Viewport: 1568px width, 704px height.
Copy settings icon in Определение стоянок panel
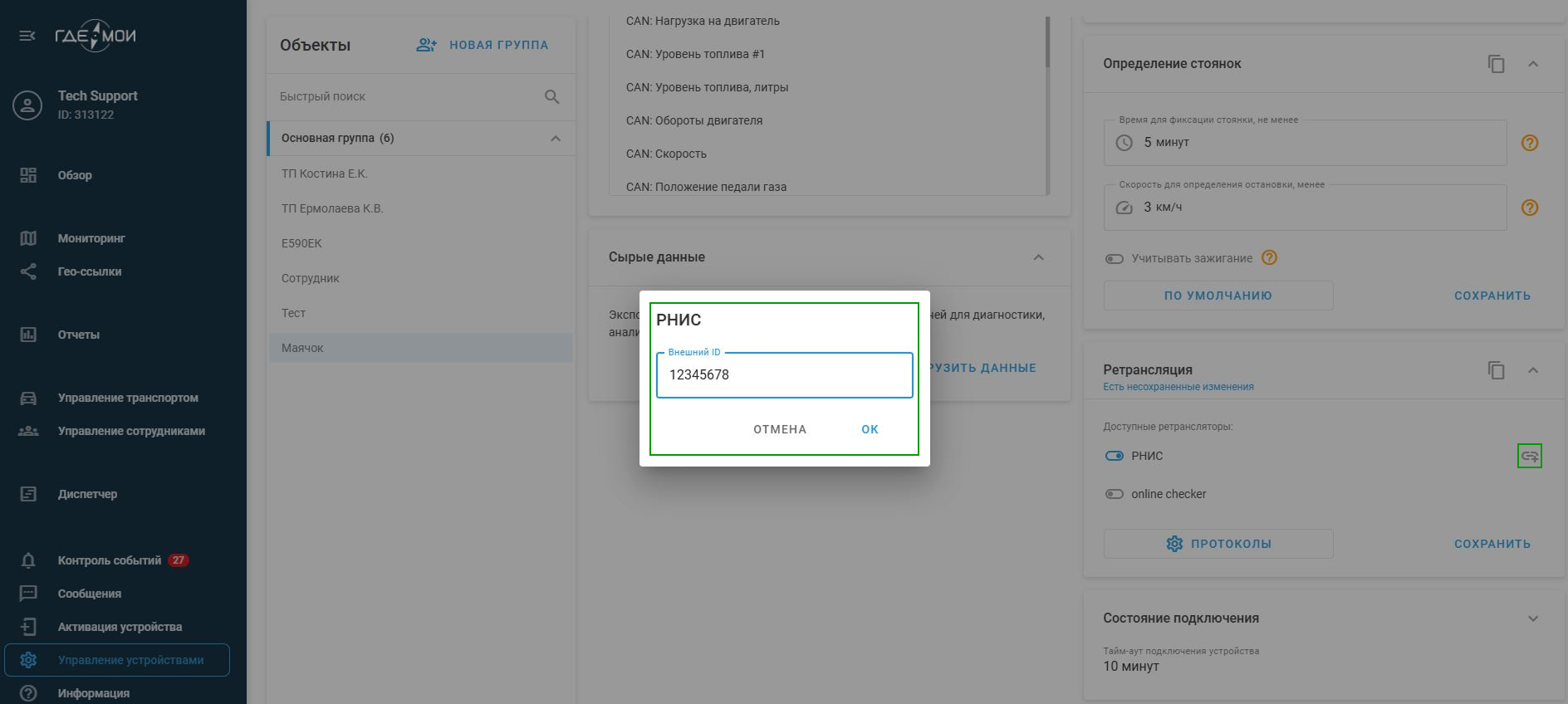pyautogui.click(x=1496, y=64)
